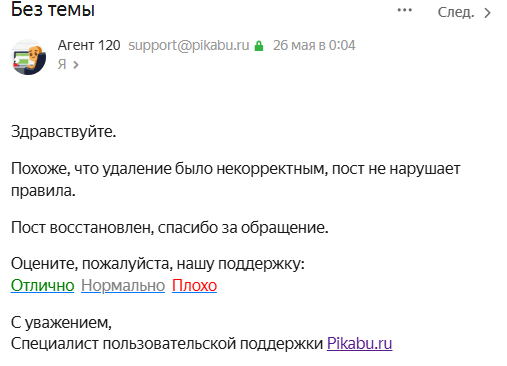This screenshot has width=507, height=366.
Task: Open sender avatar of Агент 120
Action: tap(29, 57)
